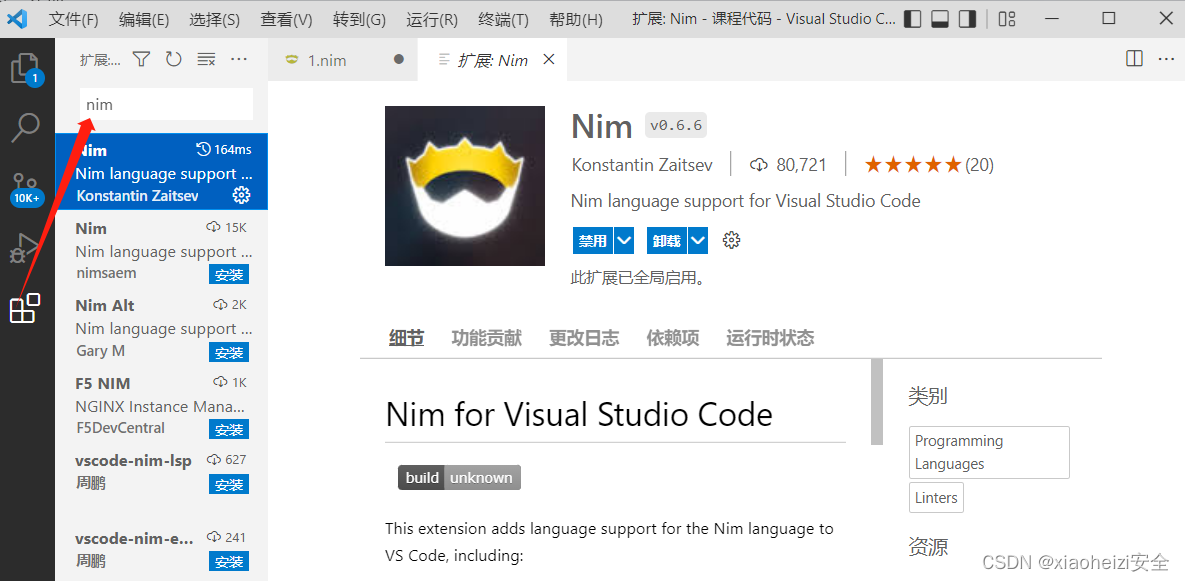Toggle the secondary side bar layout icon
This screenshot has width=1185, height=581.
click(967, 19)
